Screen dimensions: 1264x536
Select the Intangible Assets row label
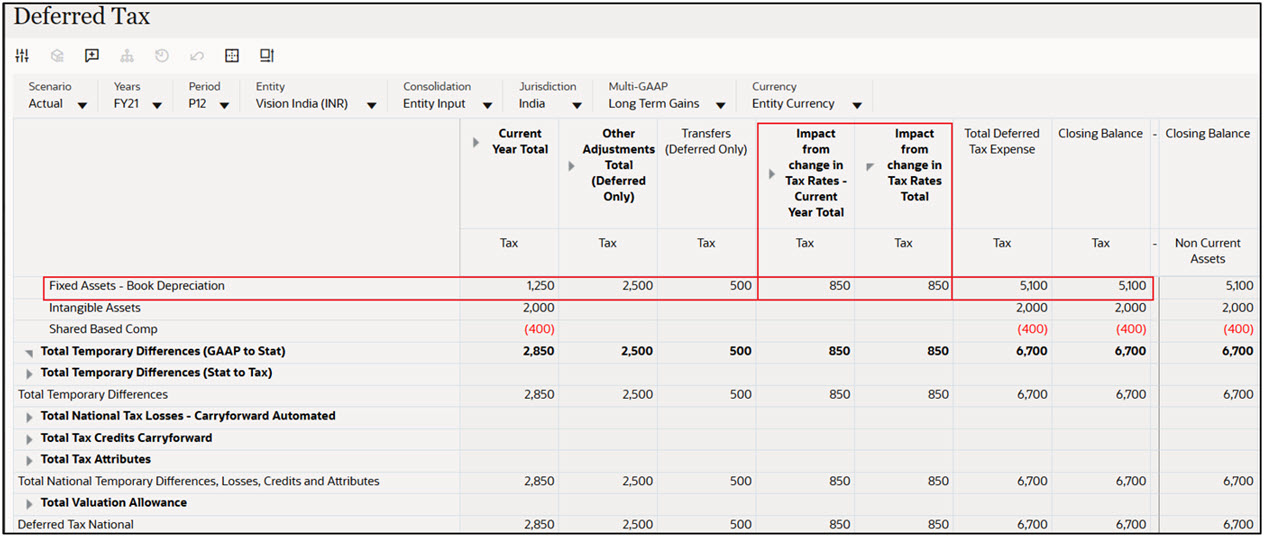[95, 308]
